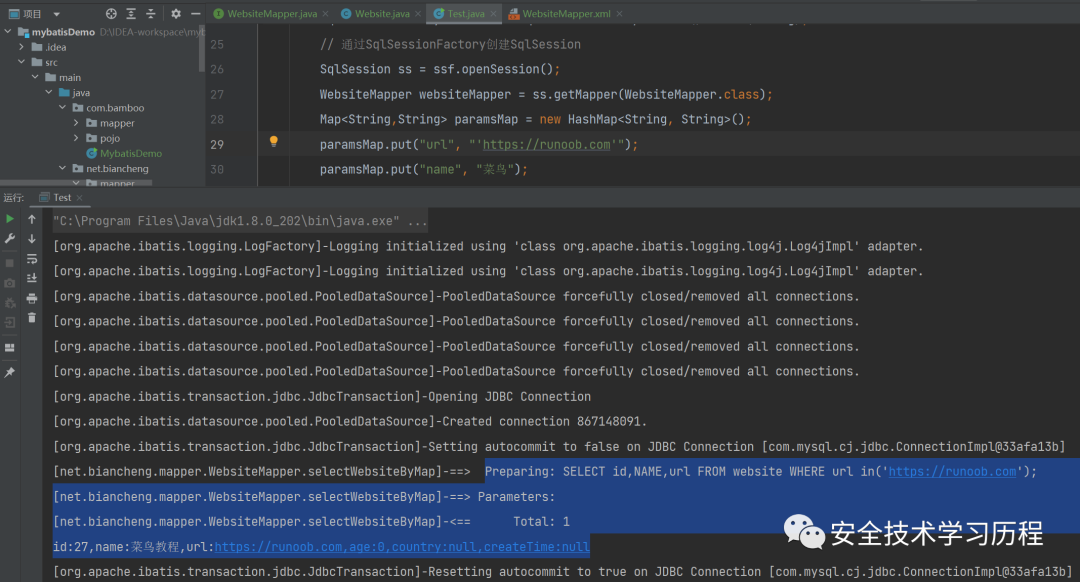Click the collapse all tree icon
Viewport: 1080px width, 582px height.
(x=151, y=13)
